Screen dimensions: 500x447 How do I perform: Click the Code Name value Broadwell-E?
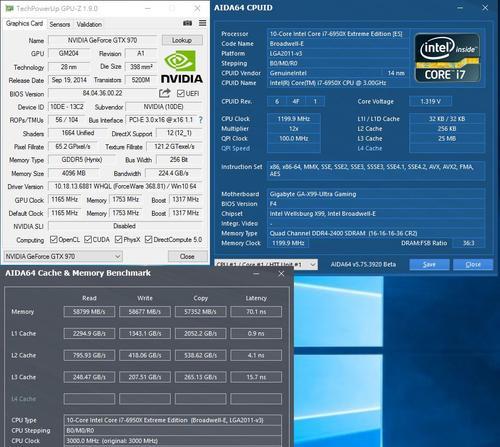338,44
